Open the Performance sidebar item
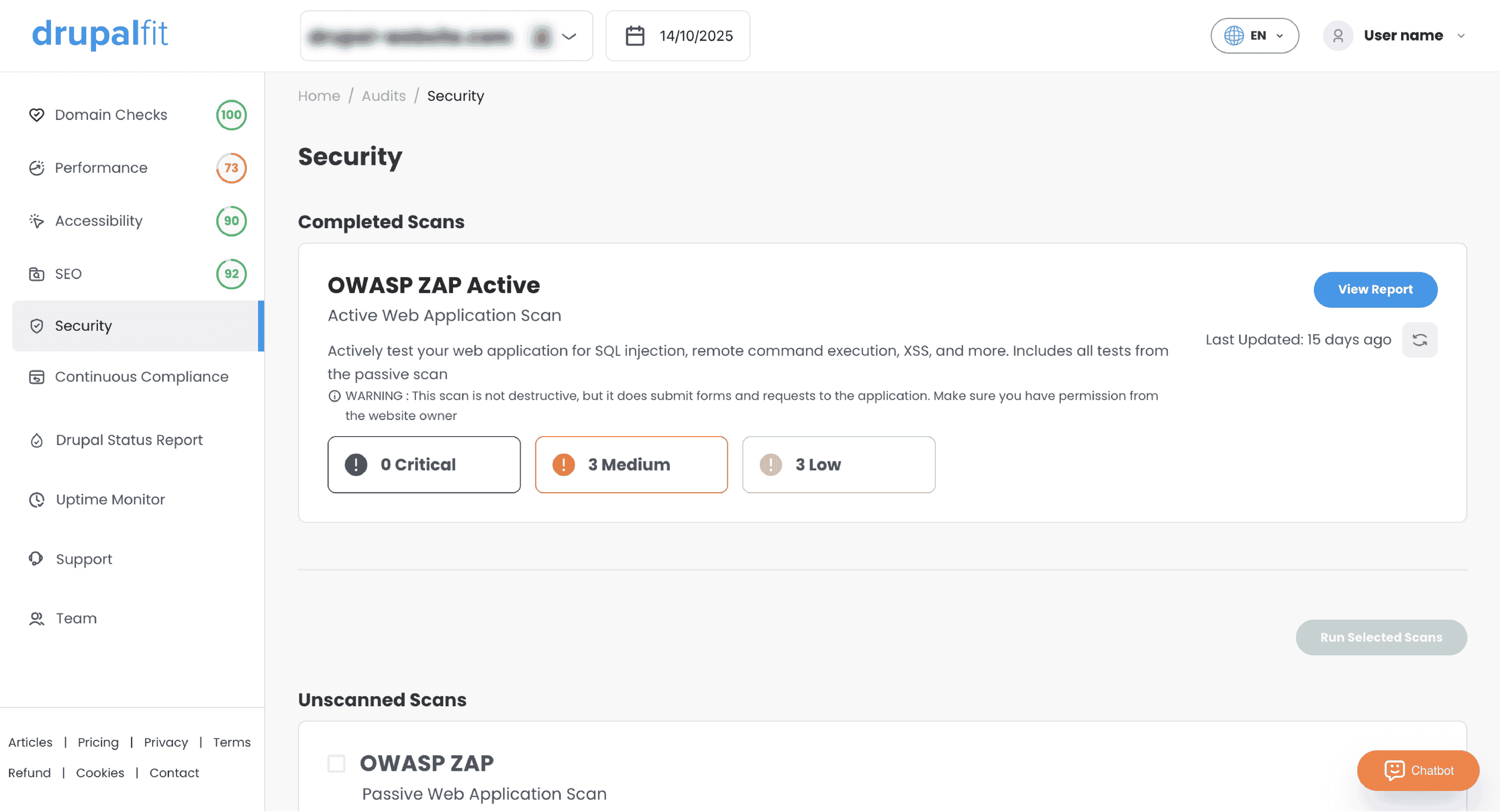 [101, 168]
